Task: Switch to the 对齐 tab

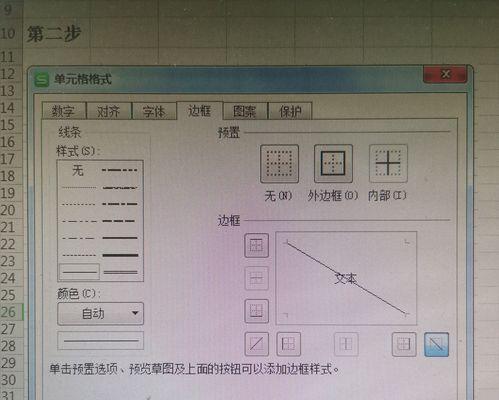Action: [109, 111]
